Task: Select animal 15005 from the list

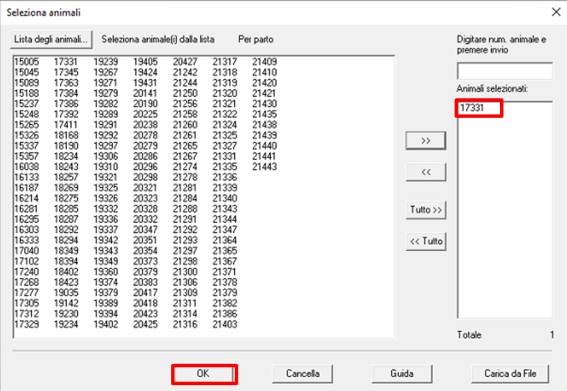Action: pyautogui.click(x=26, y=62)
